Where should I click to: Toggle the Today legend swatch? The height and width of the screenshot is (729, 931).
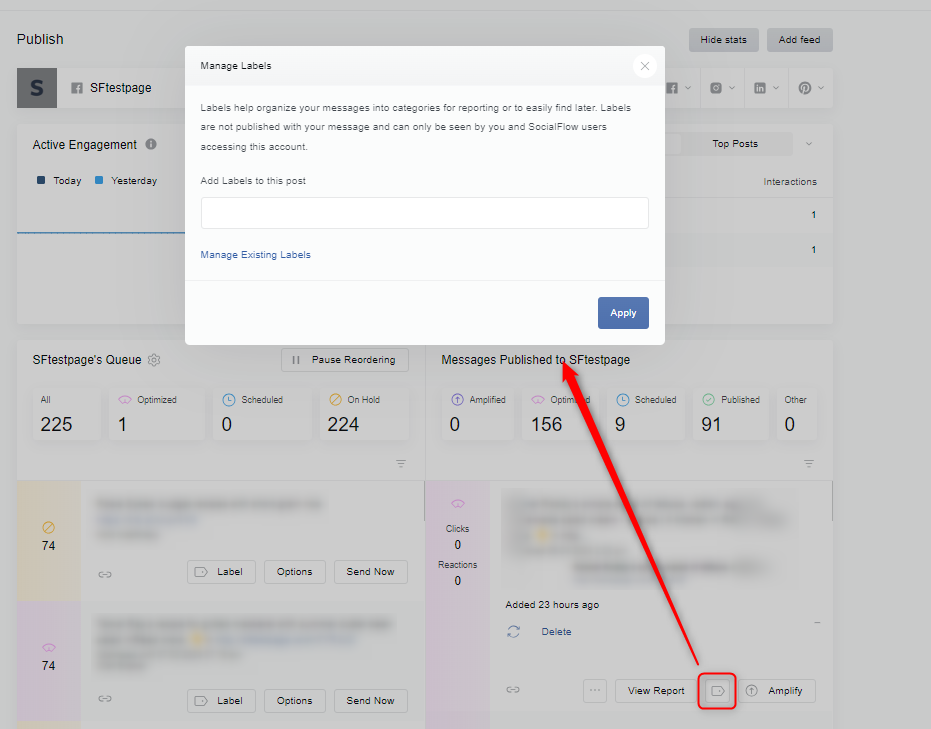pos(41,180)
